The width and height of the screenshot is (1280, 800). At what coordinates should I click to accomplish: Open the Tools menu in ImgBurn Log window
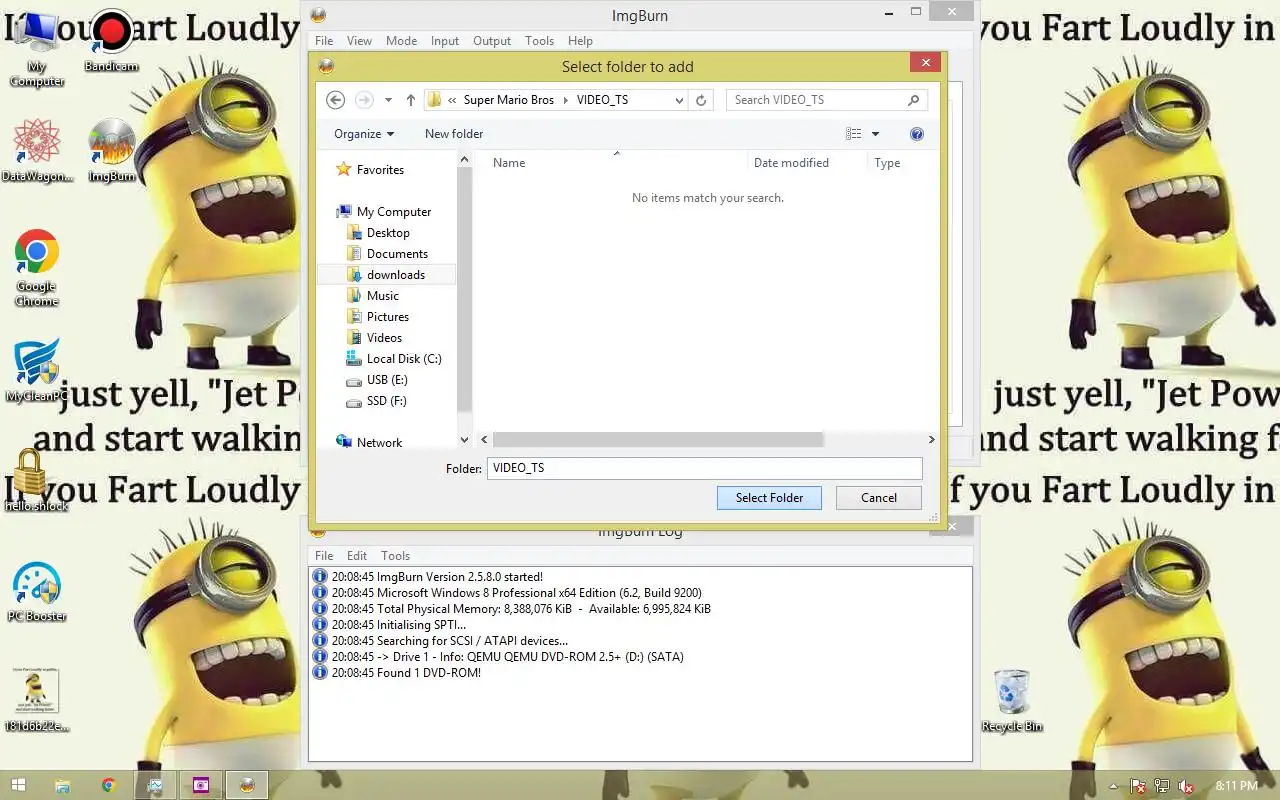(395, 556)
